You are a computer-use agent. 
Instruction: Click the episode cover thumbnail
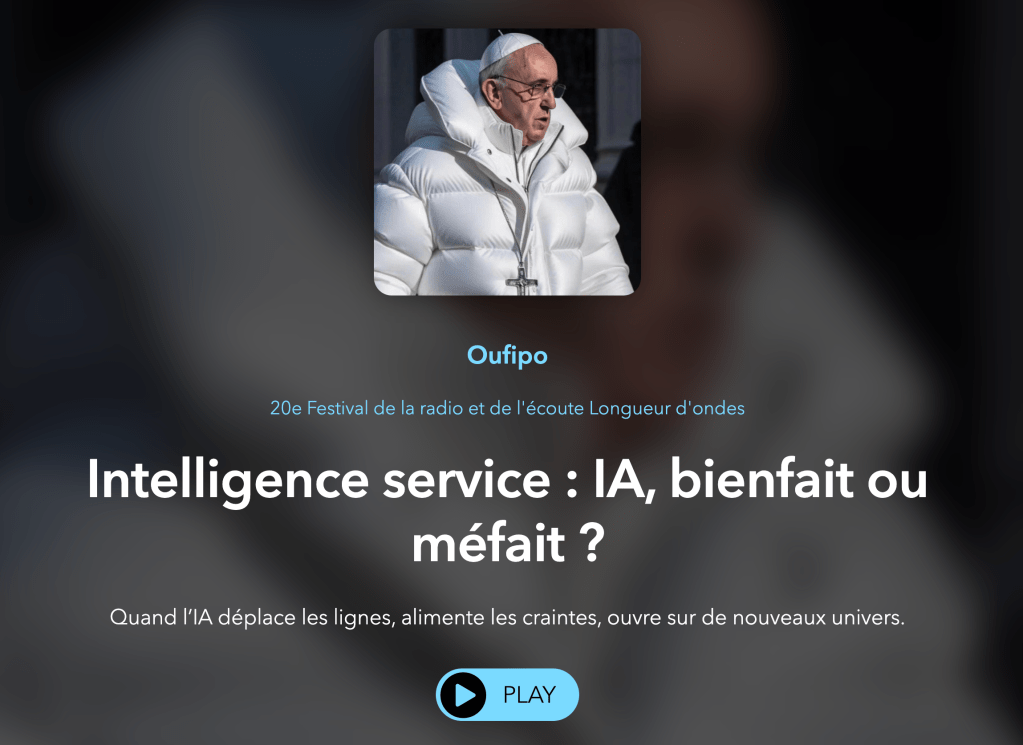pos(507,162)
